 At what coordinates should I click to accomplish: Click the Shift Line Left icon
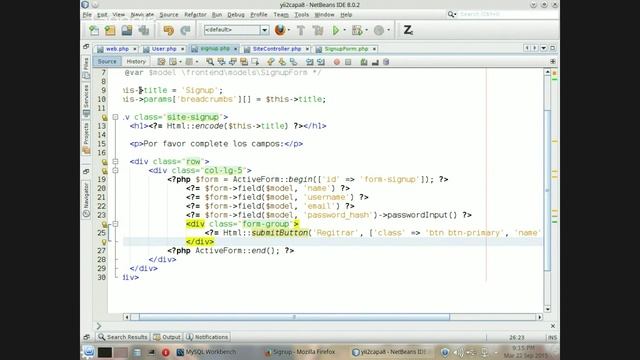tap(309, 62)
